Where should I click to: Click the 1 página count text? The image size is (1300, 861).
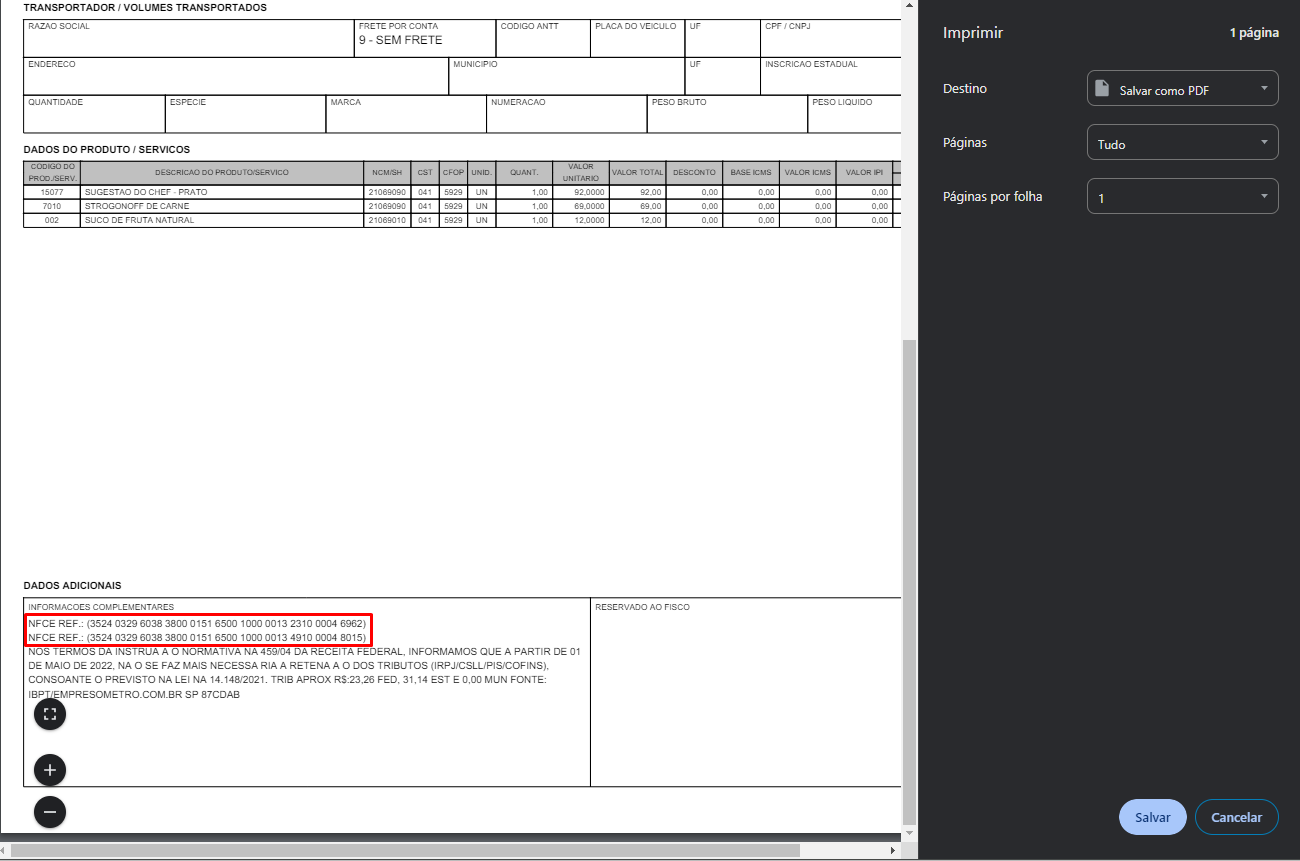click(1254, 33)
